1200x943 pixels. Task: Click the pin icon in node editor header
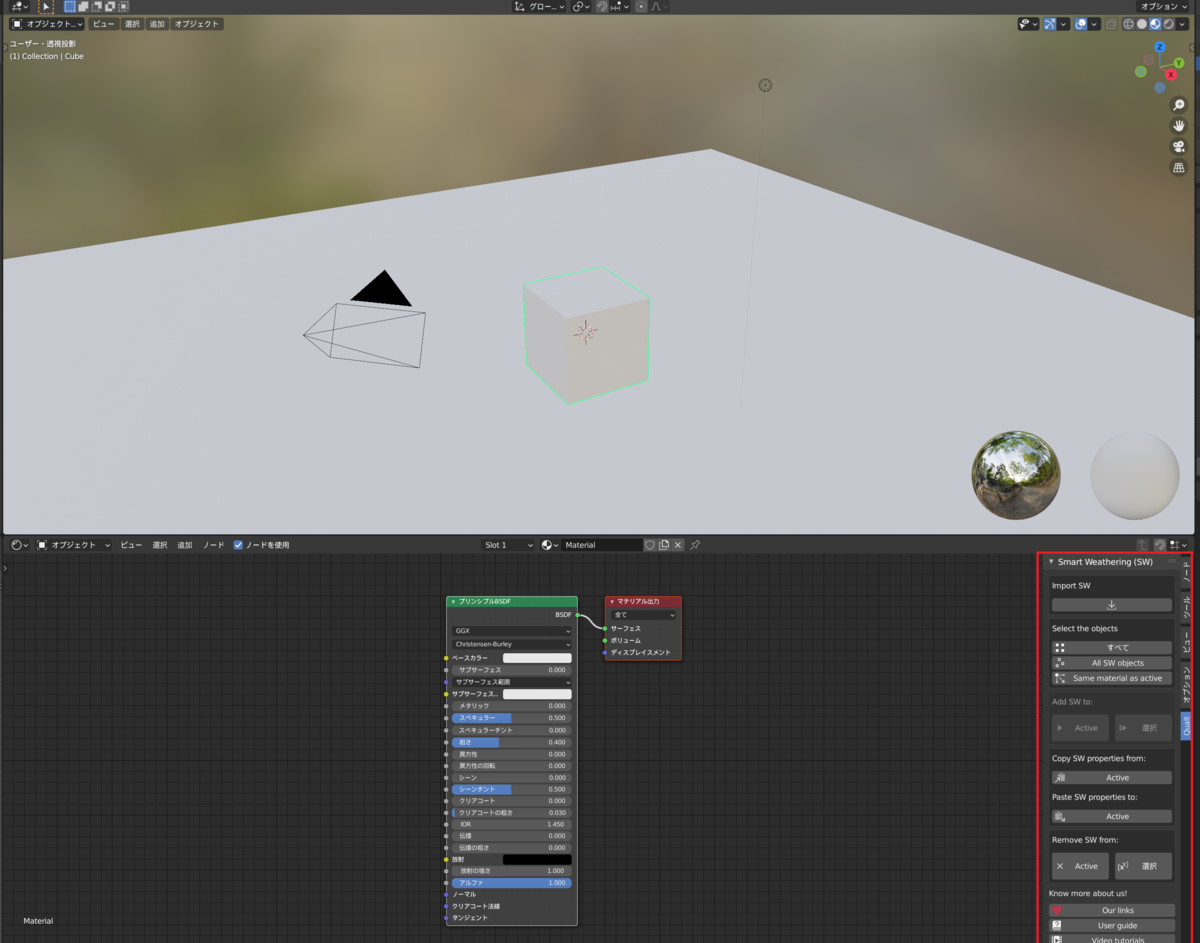(x=695, y=545)
